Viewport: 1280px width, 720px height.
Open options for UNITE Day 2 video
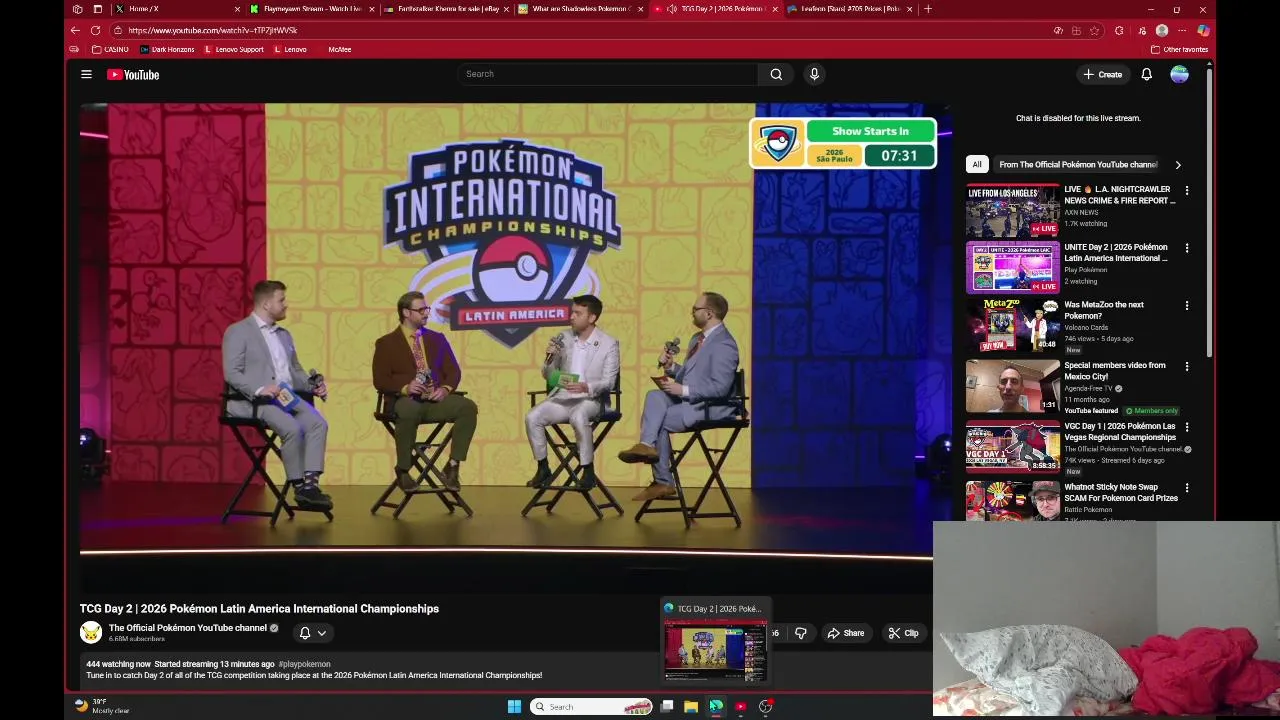(1187, 248)
